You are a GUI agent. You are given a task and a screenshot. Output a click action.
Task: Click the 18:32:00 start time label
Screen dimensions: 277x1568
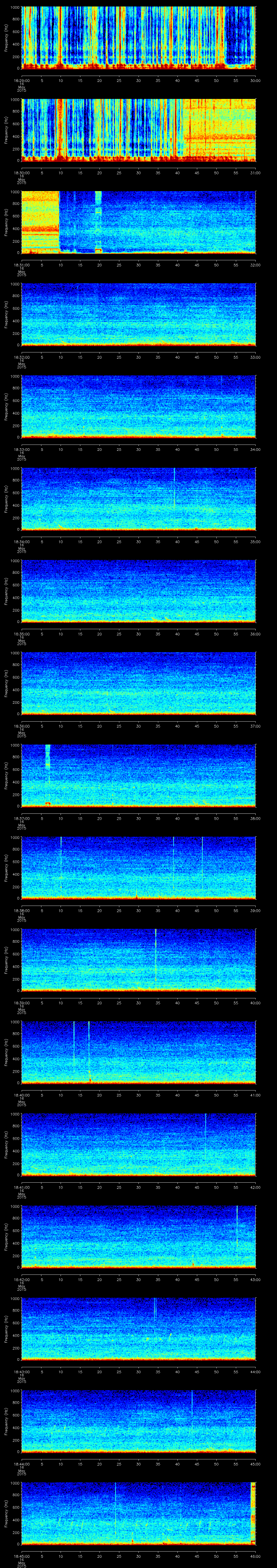tap(21, 357)
